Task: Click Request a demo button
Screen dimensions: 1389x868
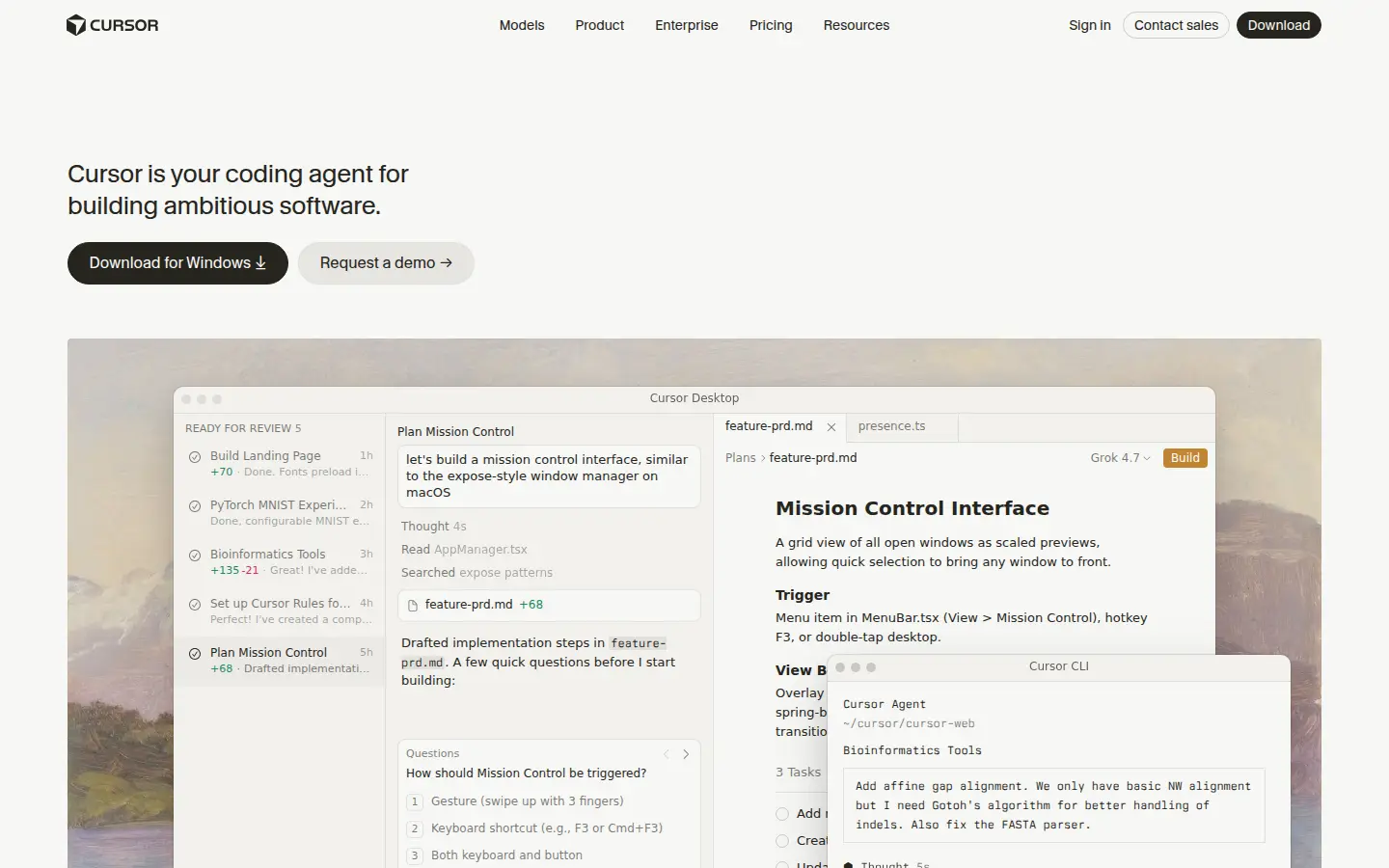Action: (x=386, y=263)
